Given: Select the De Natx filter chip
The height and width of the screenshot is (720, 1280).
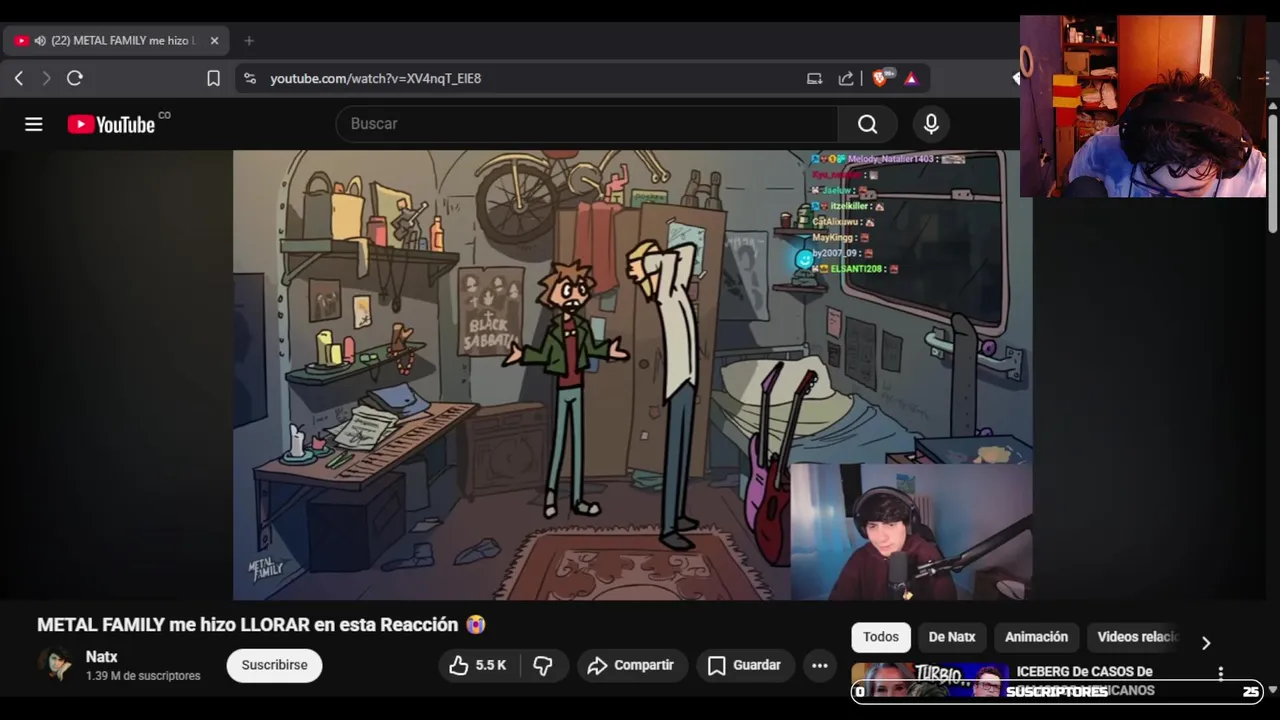Looking at the screenshot, I should tap(952, 637).
